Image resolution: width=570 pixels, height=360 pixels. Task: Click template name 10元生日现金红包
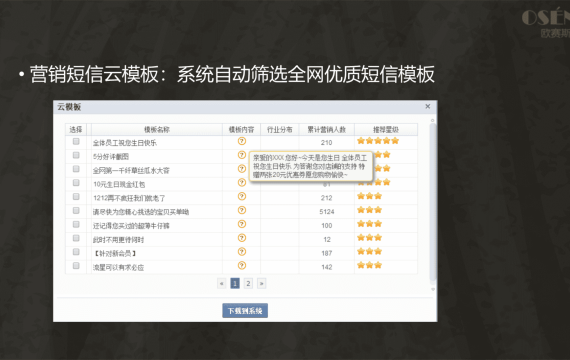(119, 184)
